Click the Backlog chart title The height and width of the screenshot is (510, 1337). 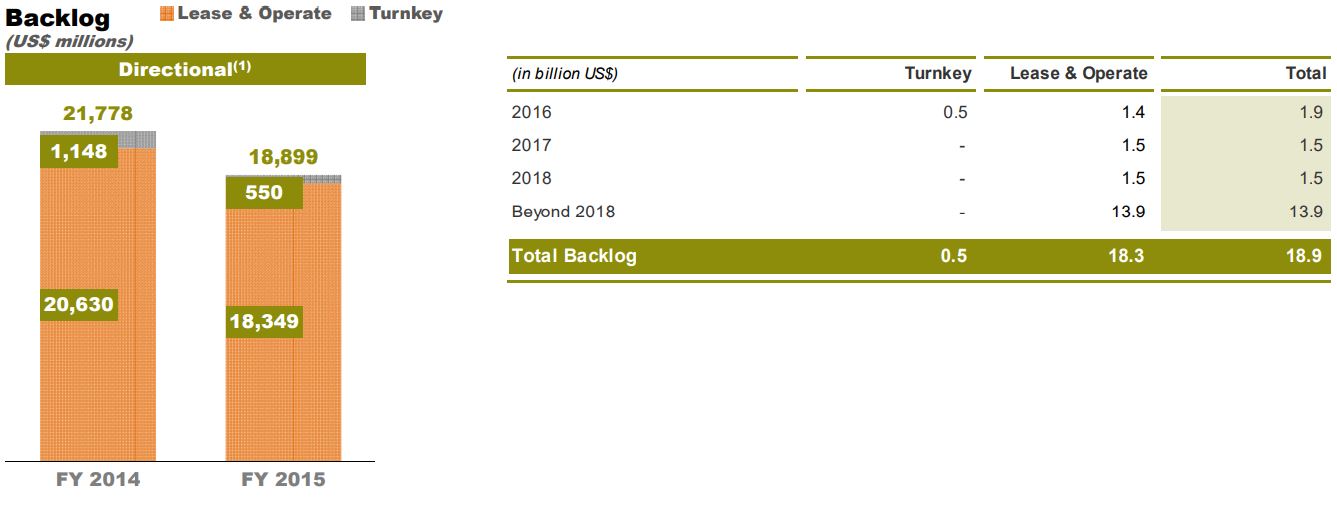pos(58,19)
